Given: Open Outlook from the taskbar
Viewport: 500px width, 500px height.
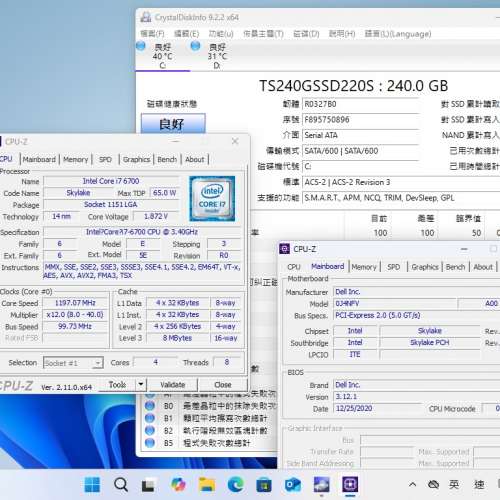Looking at the screenshot, I should click(x=292, y=484).
